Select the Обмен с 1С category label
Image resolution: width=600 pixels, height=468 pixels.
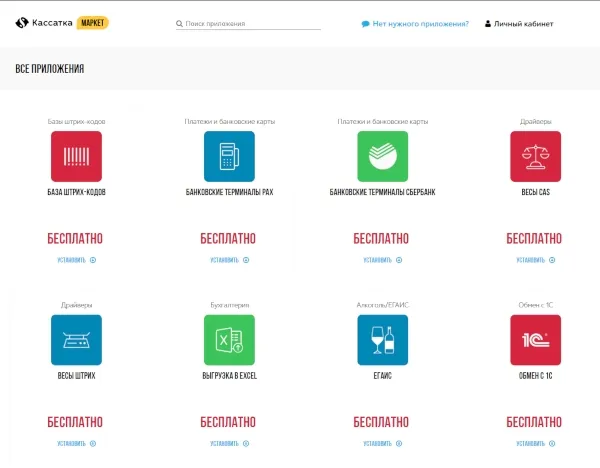point(536,305)
